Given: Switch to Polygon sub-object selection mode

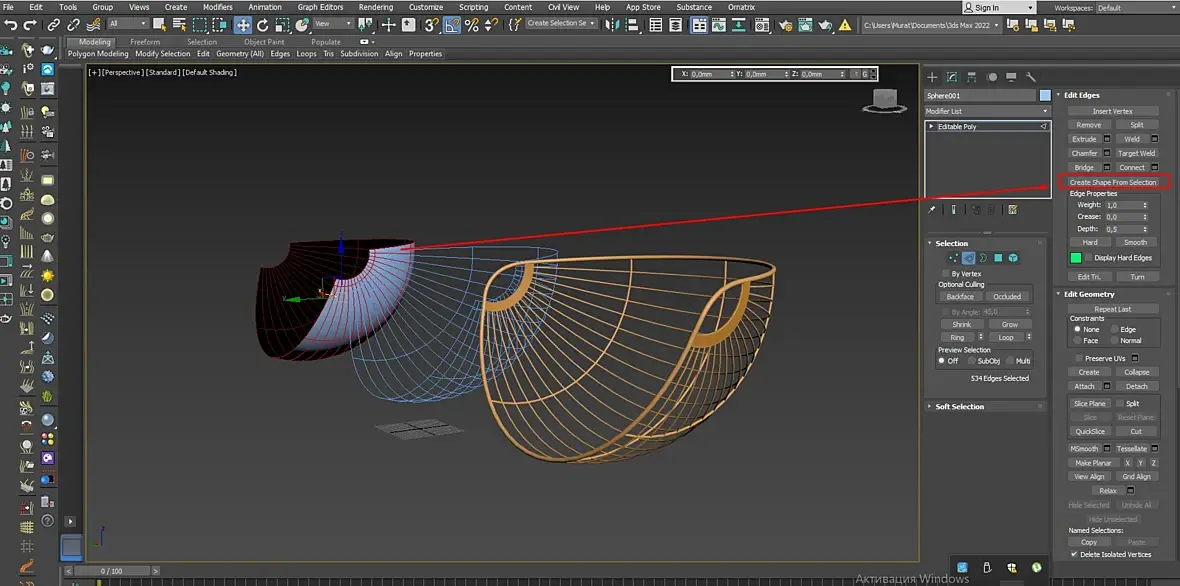Looking at the screenshot, I should point(998,258).
